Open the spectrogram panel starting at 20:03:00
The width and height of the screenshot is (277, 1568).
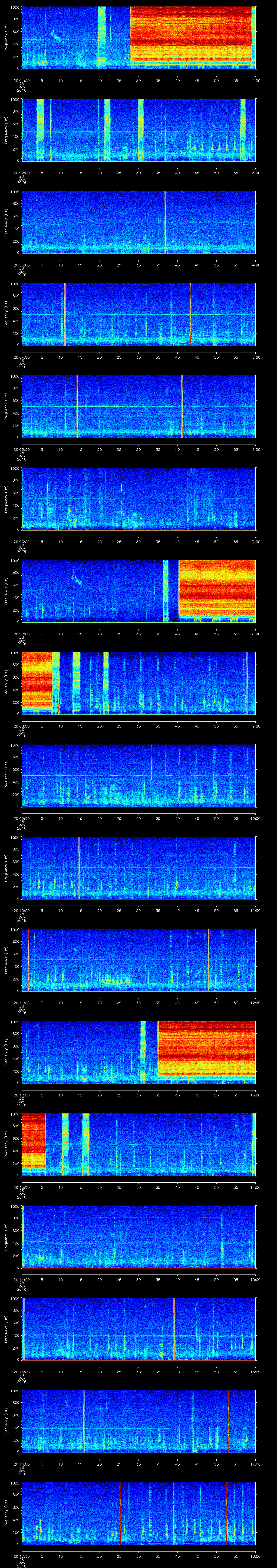pyautogui.click(x=139, y=222)
